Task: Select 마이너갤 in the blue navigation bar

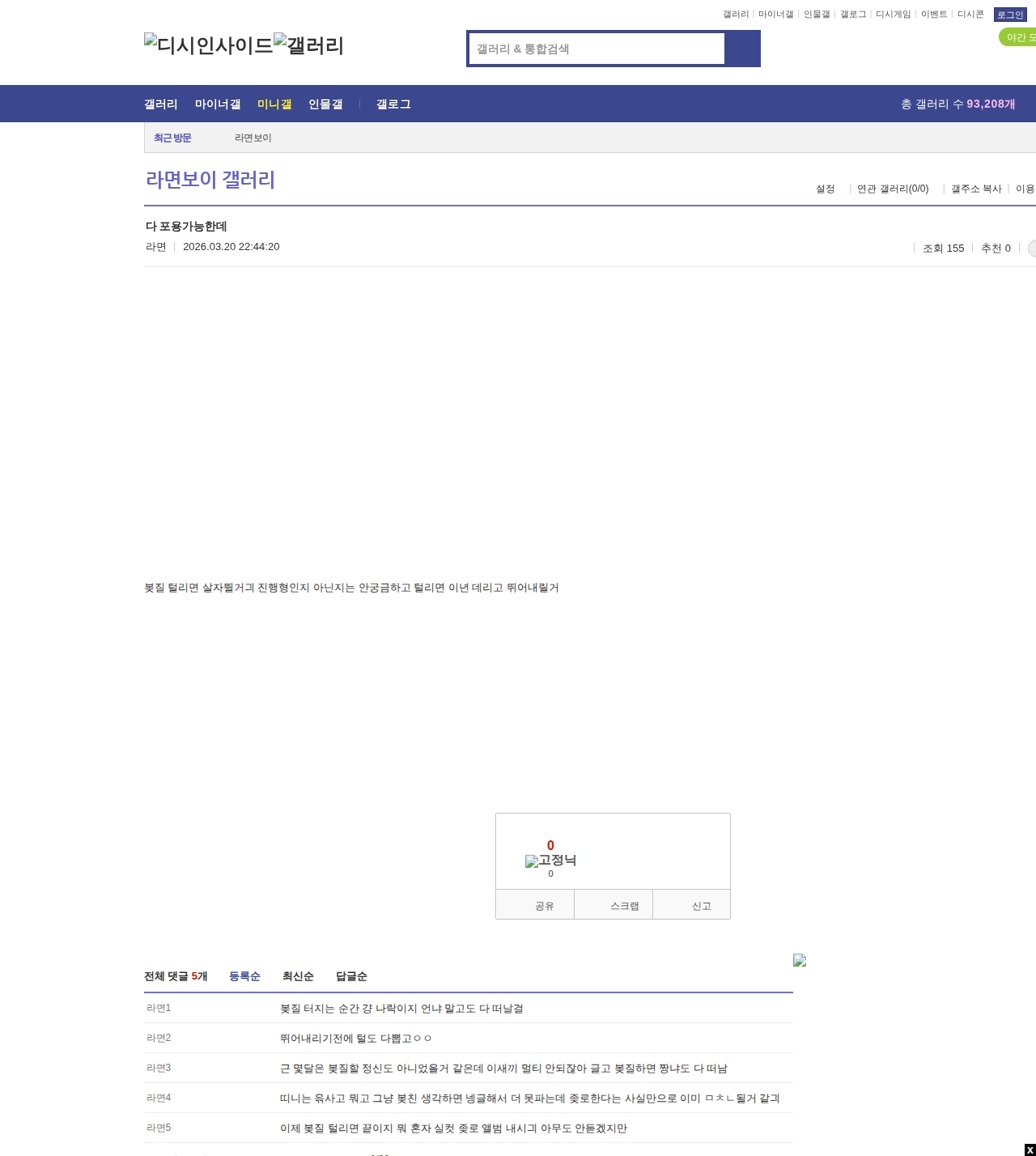Action: click(x=218, y=104)
